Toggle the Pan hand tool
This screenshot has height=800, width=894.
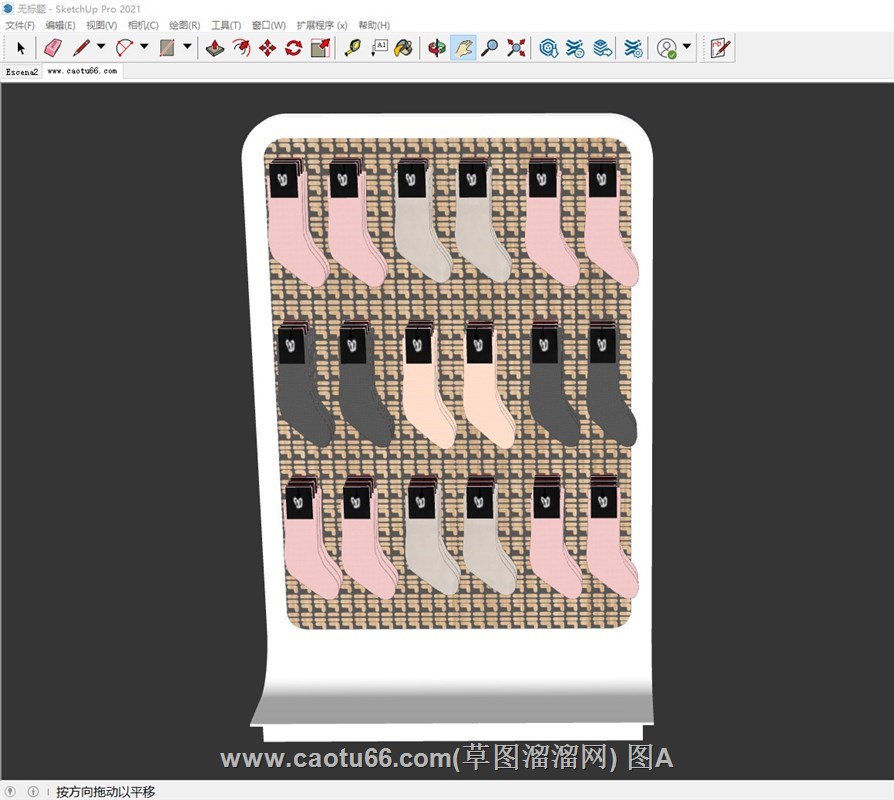point(463,47)
